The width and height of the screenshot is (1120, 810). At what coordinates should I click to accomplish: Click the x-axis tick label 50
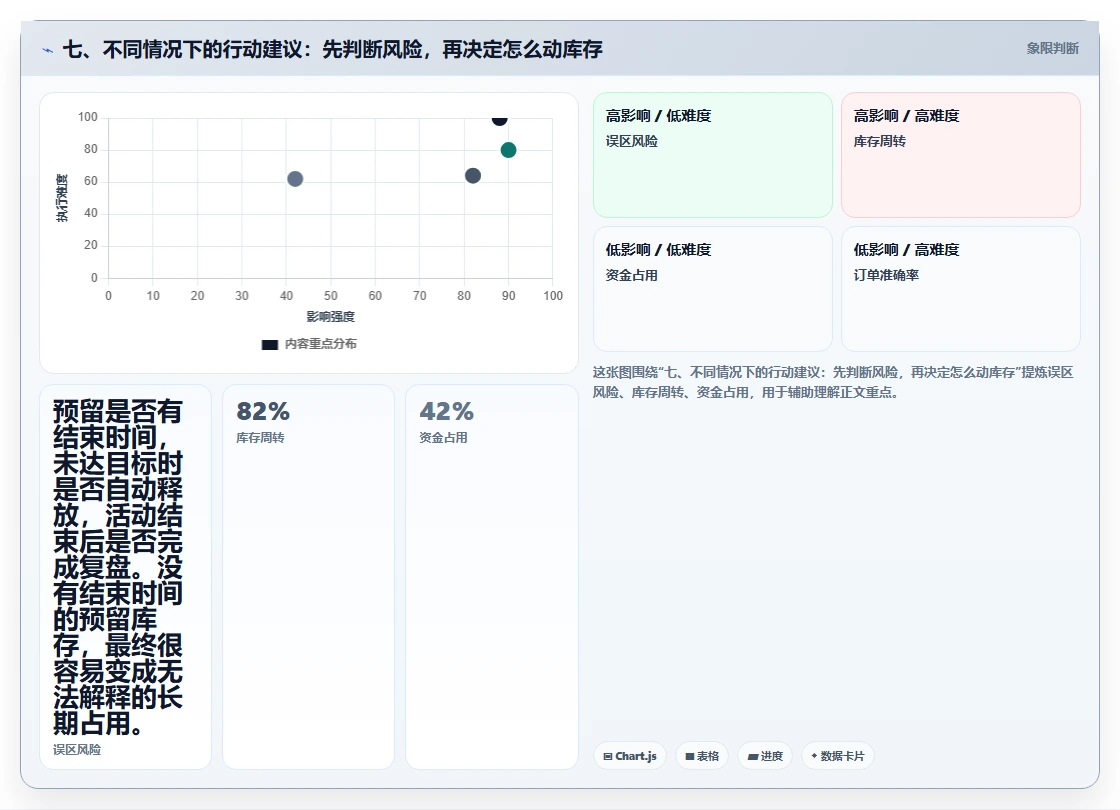coord(331,296)
